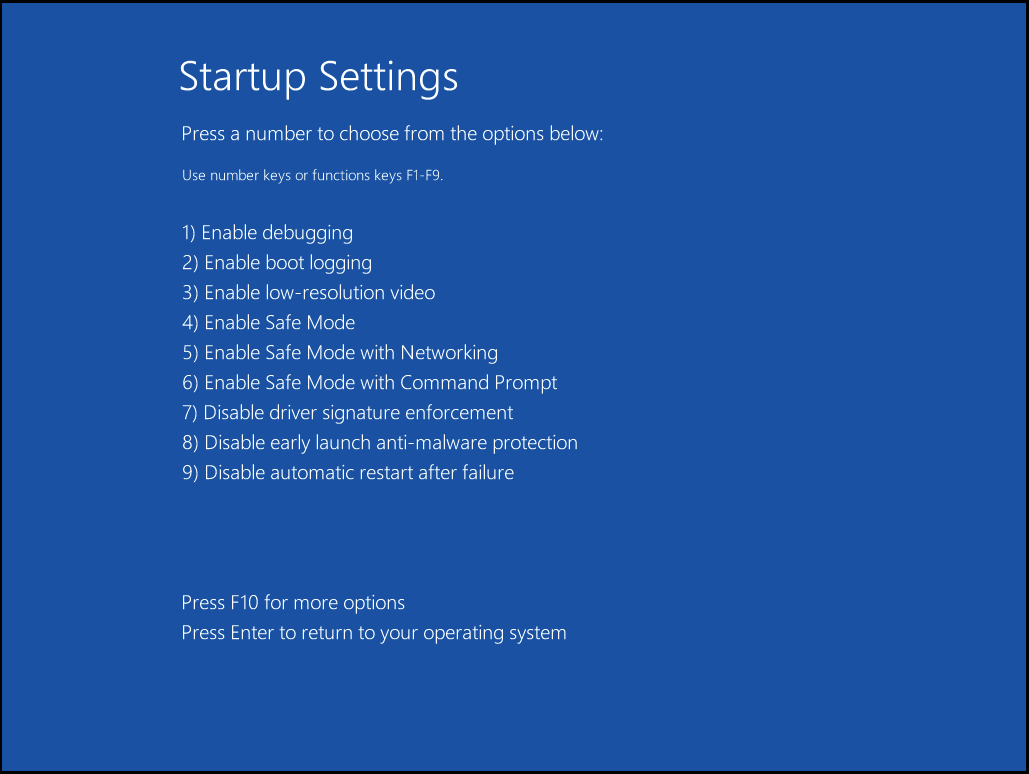Choose Enable boot logging

coord(277,263)
